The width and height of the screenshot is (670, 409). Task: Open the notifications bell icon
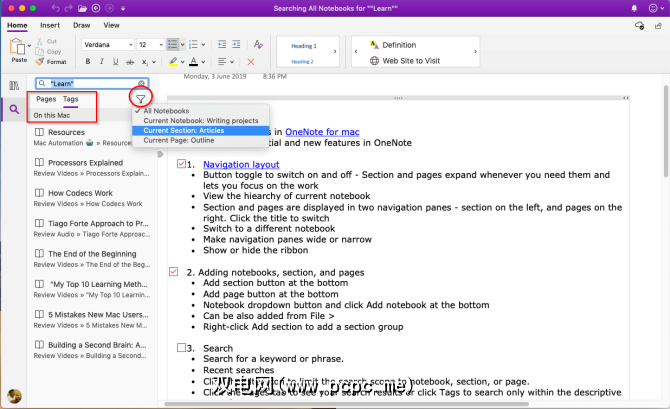click(x=636, y=8)
